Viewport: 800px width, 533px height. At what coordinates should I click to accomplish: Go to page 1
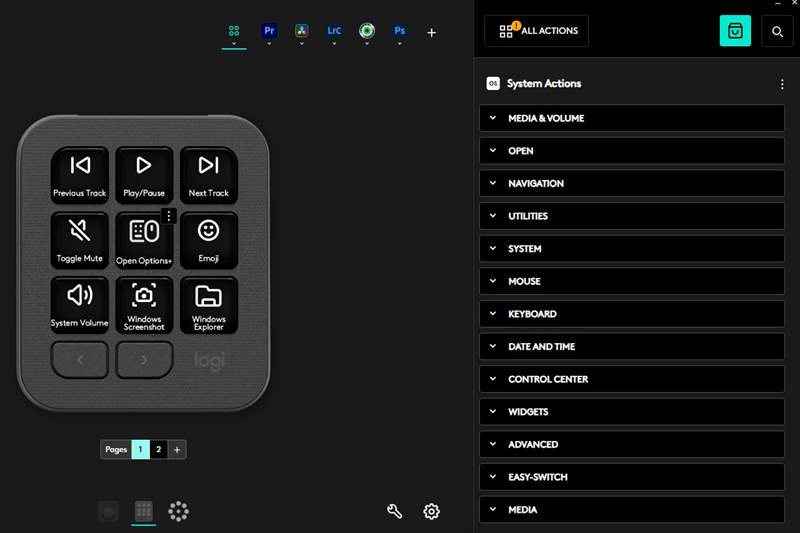pyautogui.click(x=140, y=449)
